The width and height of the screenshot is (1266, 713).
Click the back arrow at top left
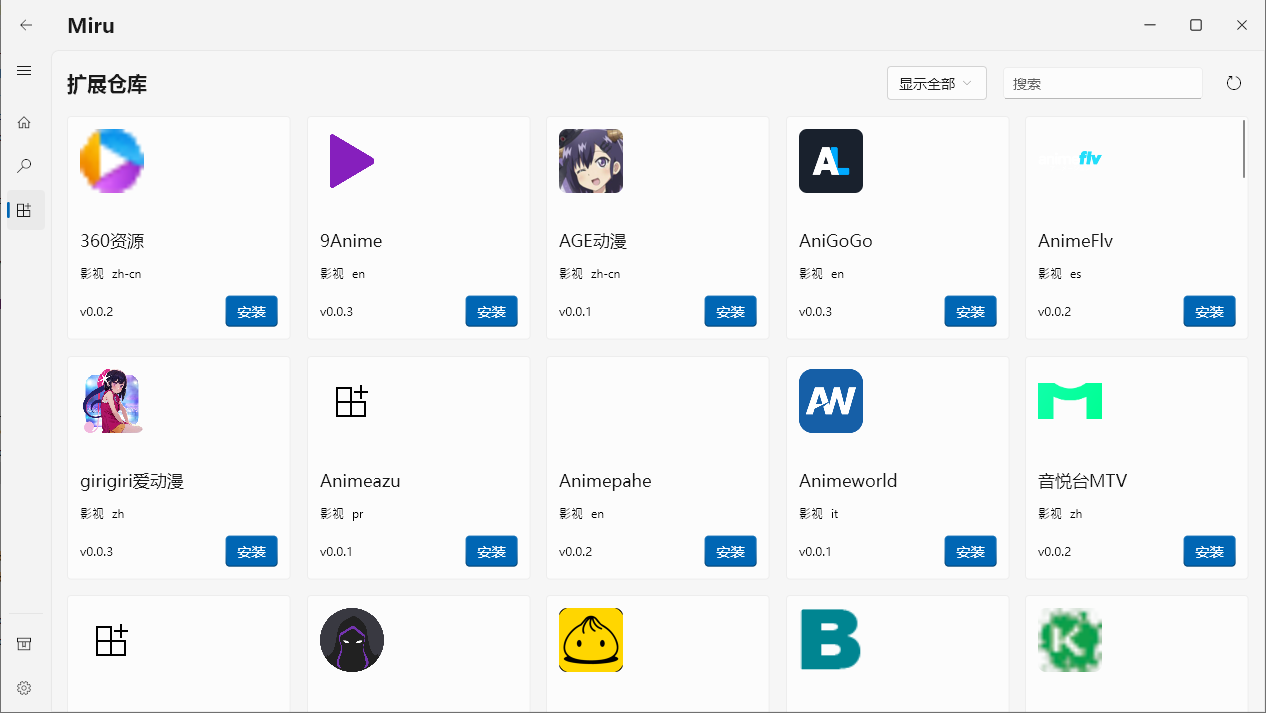(26, 25)
